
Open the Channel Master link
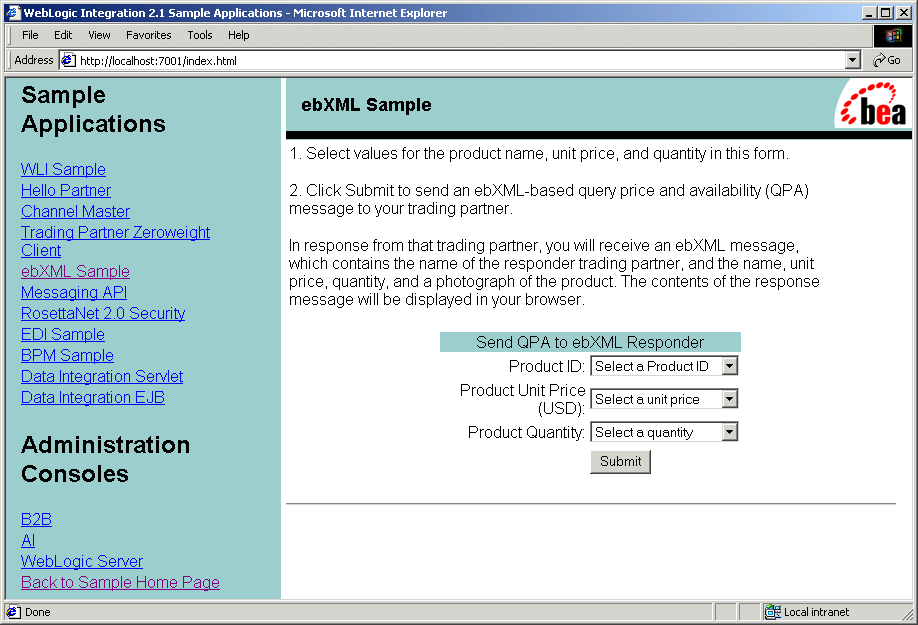tap(76, 212)
